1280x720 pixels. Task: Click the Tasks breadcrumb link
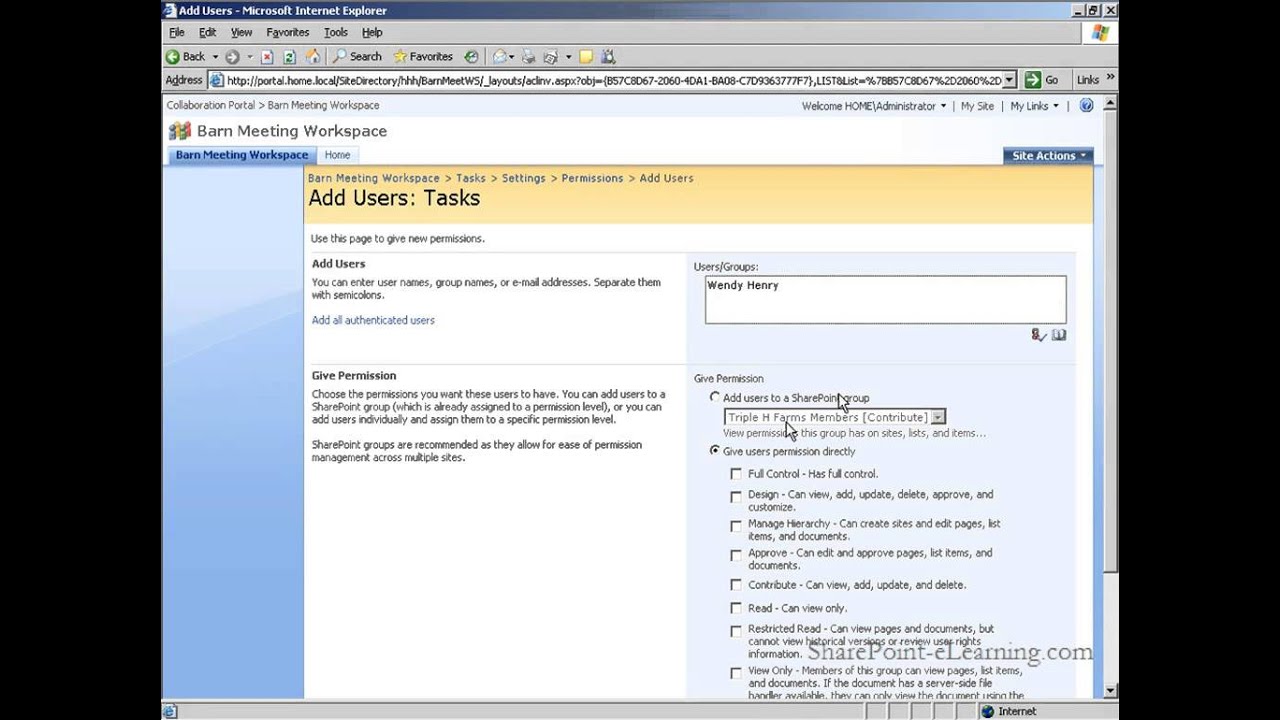point(471,178)
